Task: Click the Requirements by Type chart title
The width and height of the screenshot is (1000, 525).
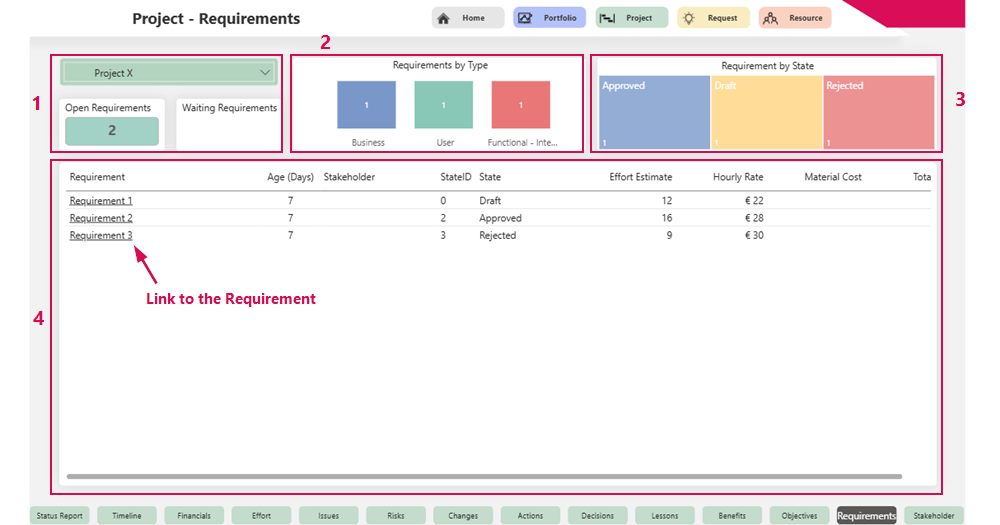Action: point(440,65)
